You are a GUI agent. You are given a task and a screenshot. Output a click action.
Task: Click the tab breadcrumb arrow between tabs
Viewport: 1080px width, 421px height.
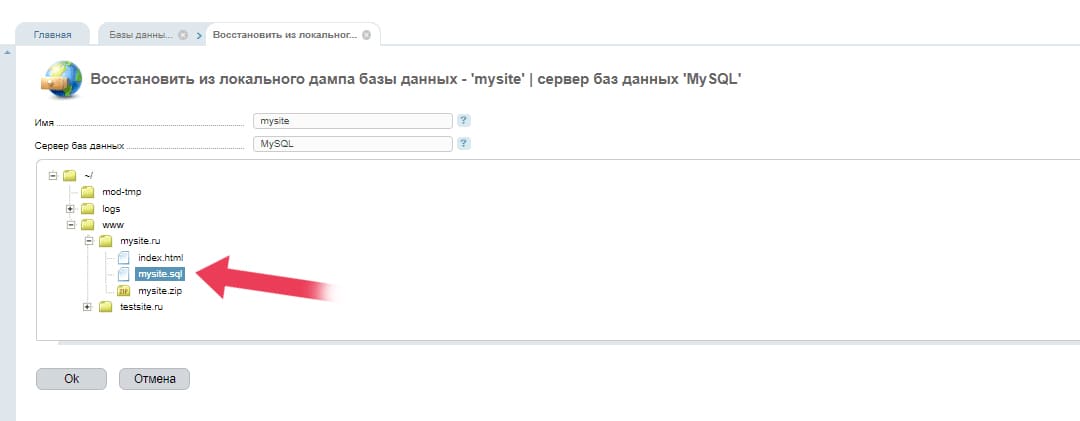(x=199, y=36)
